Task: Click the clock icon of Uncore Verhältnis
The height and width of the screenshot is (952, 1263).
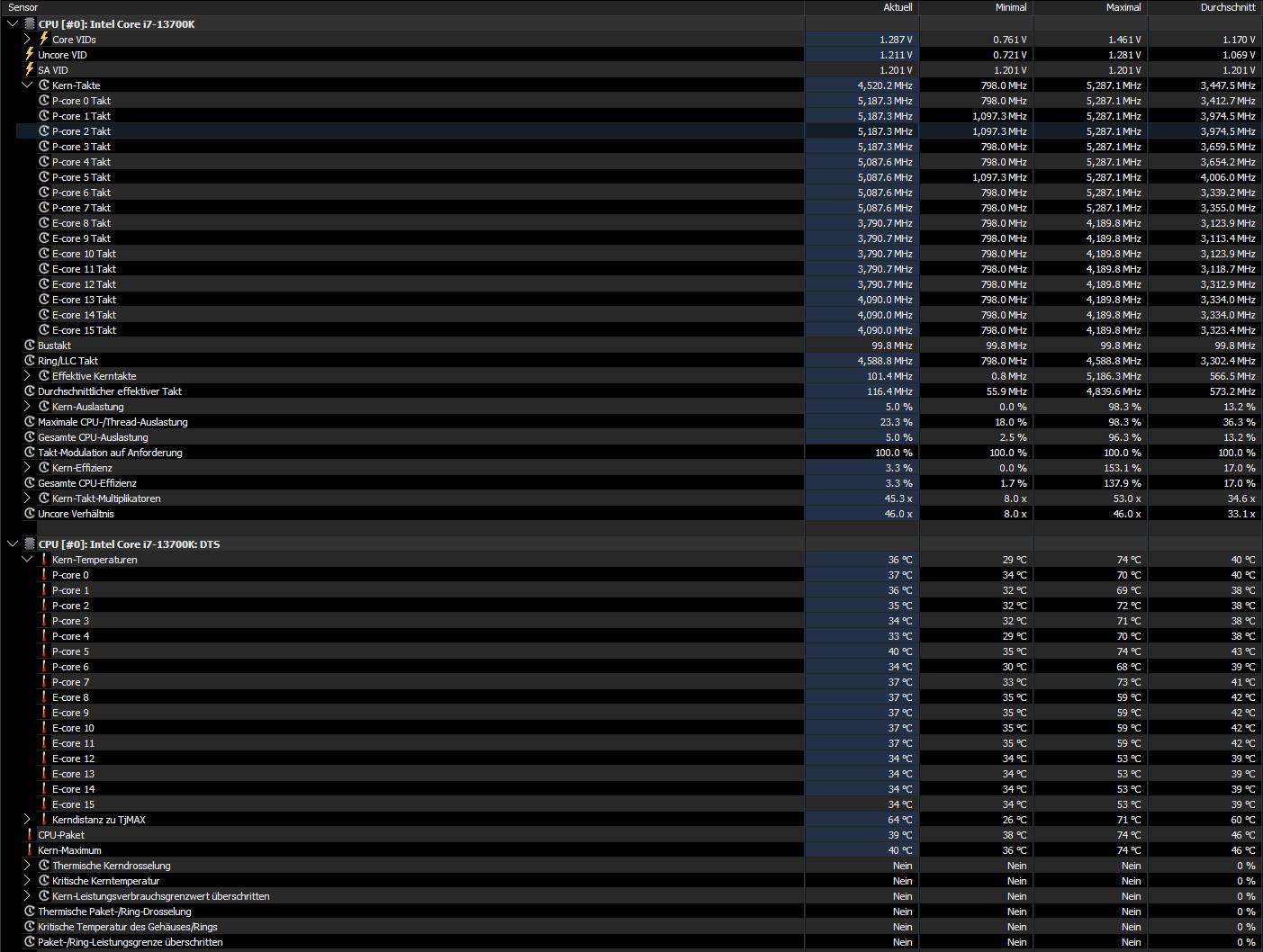Action: 30,514
